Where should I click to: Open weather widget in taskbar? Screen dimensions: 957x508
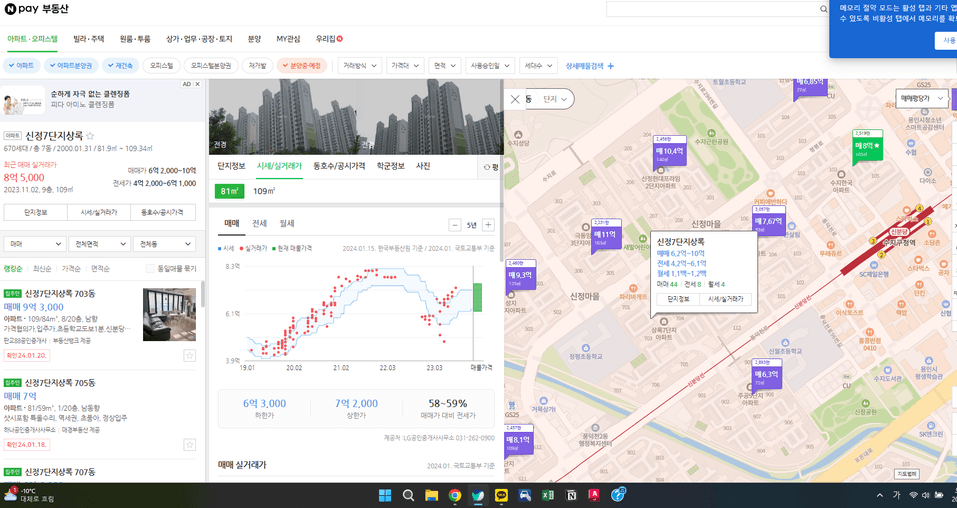click(x=29, y=495)
